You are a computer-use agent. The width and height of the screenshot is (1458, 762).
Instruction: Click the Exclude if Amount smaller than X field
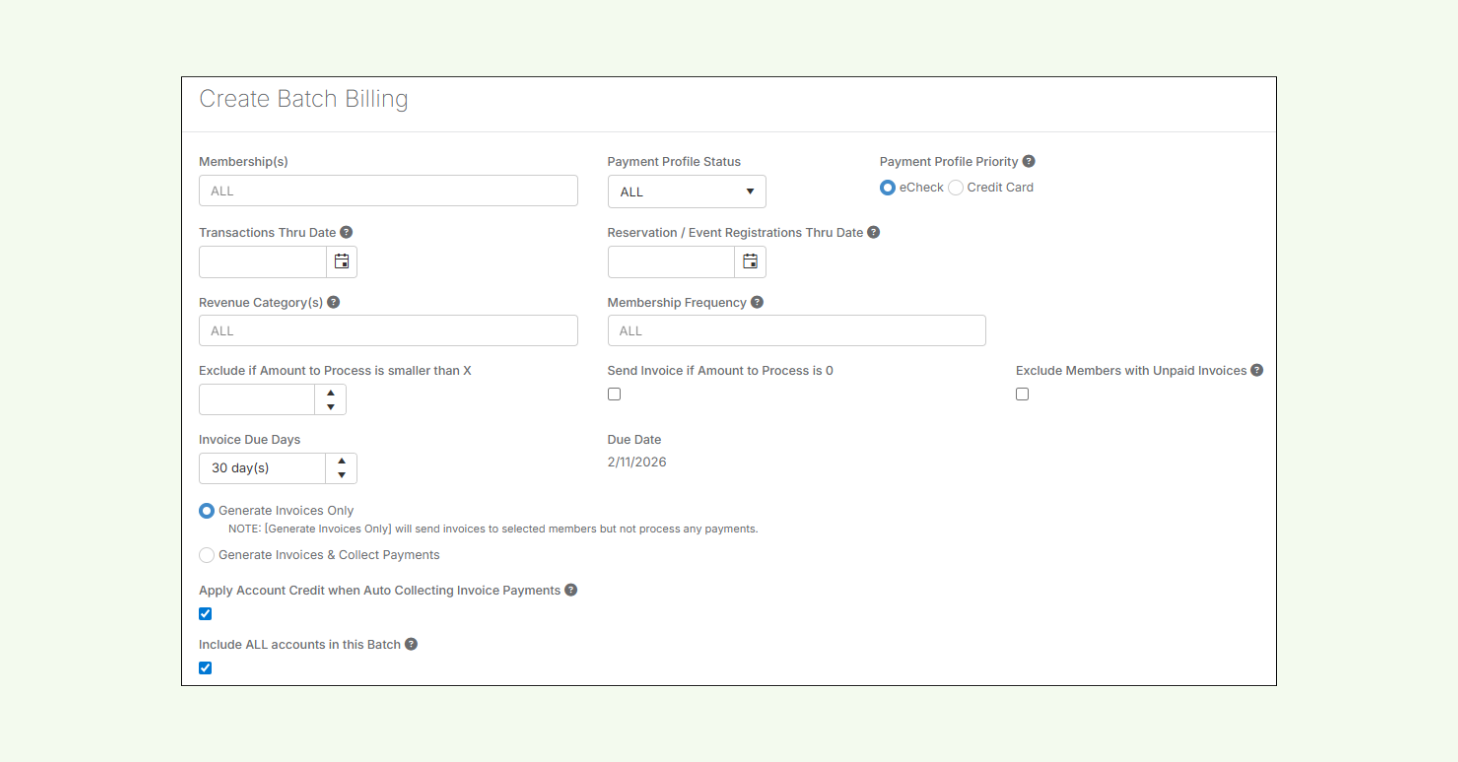257,399
